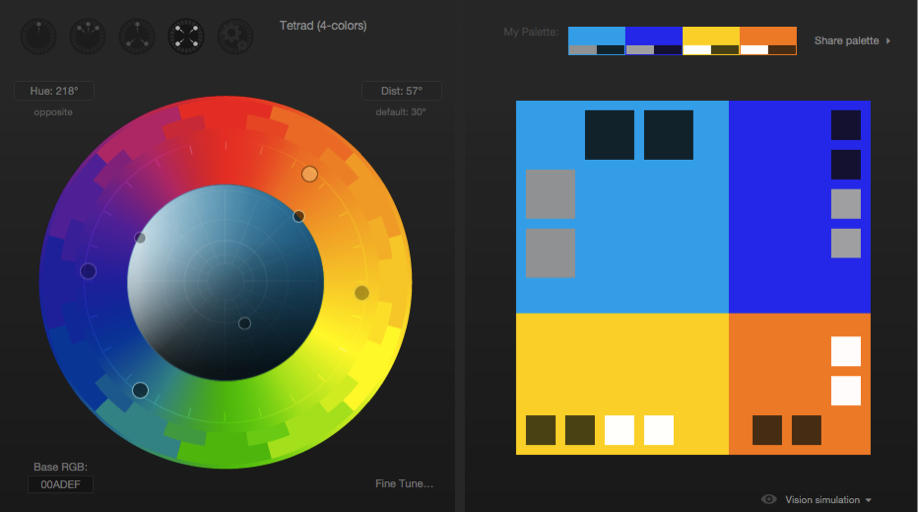Click the center of the inner shade circle
Screen dimensions: 918x513
[x=225, y=282]
